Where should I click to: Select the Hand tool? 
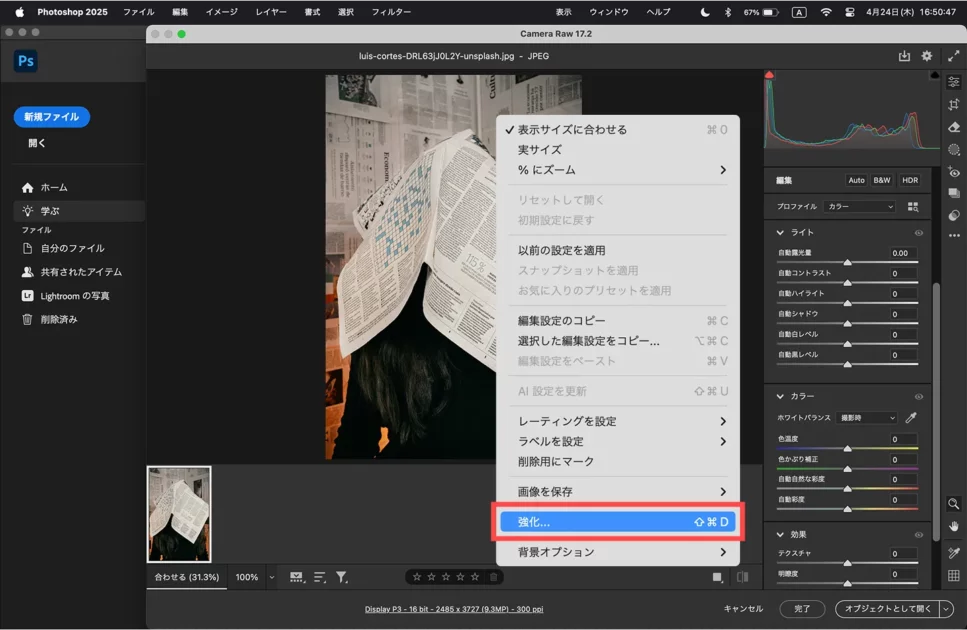click(954, 526)
